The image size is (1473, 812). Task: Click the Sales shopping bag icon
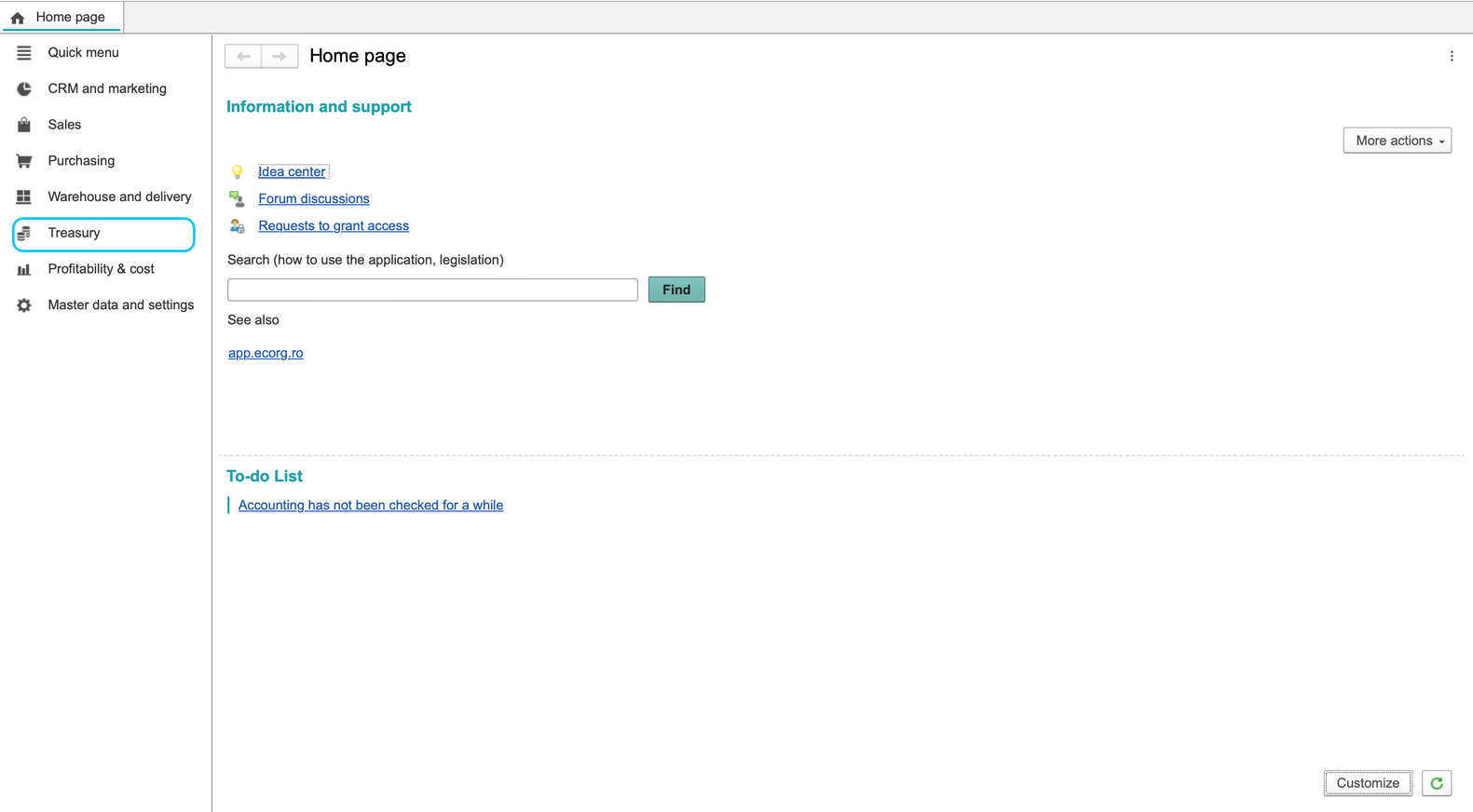coord(24,125)
